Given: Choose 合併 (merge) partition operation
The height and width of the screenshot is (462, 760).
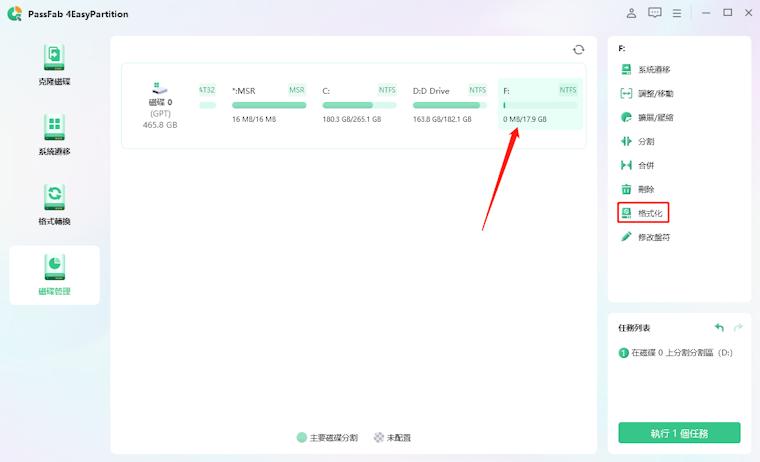Looking at the screenshot, I should [637, 165].
